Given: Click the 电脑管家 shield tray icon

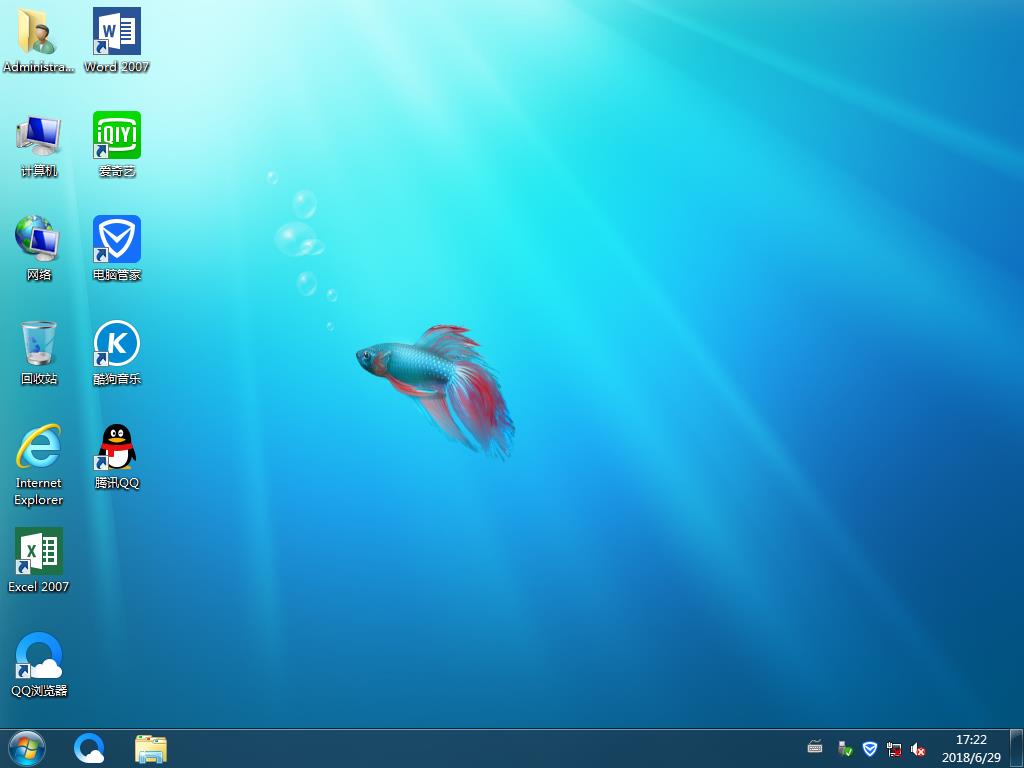Looking at the screenshot, I should (x=870, y=749).
